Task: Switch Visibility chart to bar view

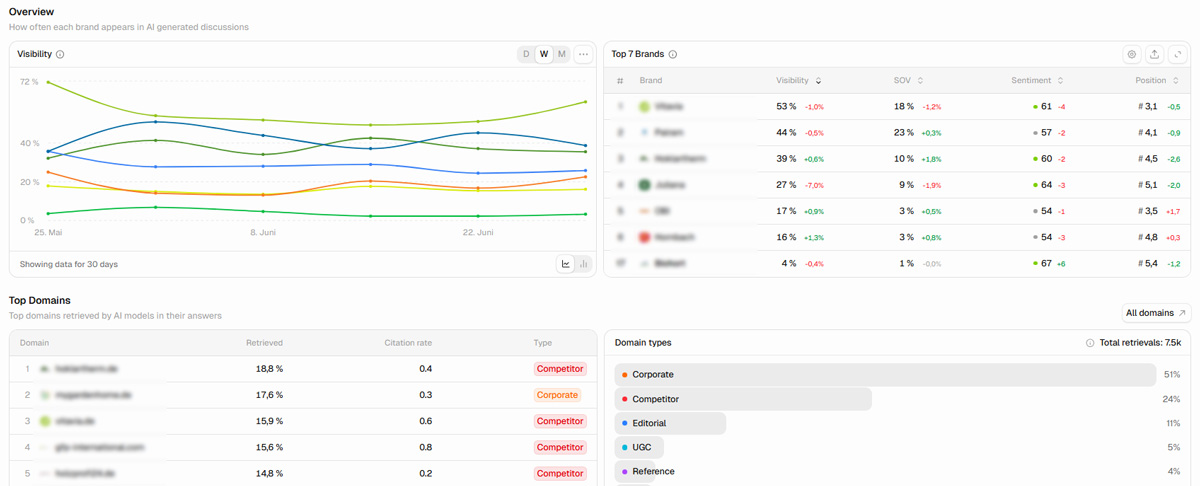Action: pos(583,264)
